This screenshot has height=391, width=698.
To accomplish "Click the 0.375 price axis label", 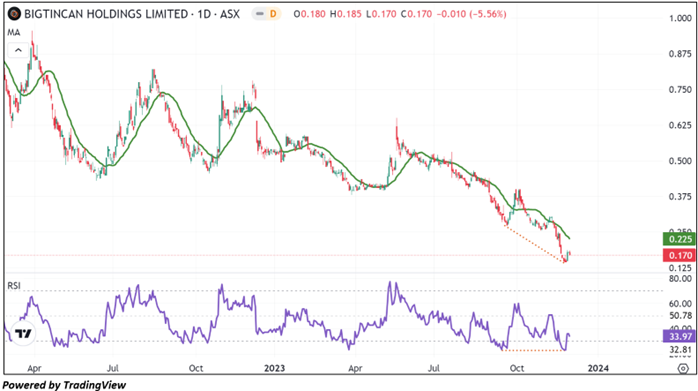I will pyautogui.click(x=680, y=196).
